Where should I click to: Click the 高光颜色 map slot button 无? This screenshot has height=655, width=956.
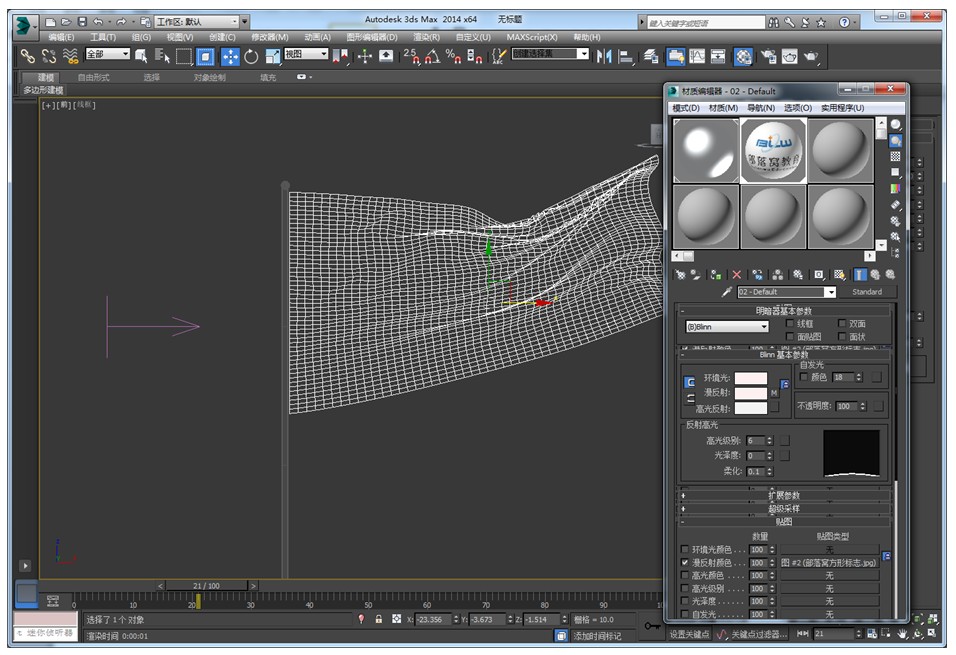click(829, 575)
